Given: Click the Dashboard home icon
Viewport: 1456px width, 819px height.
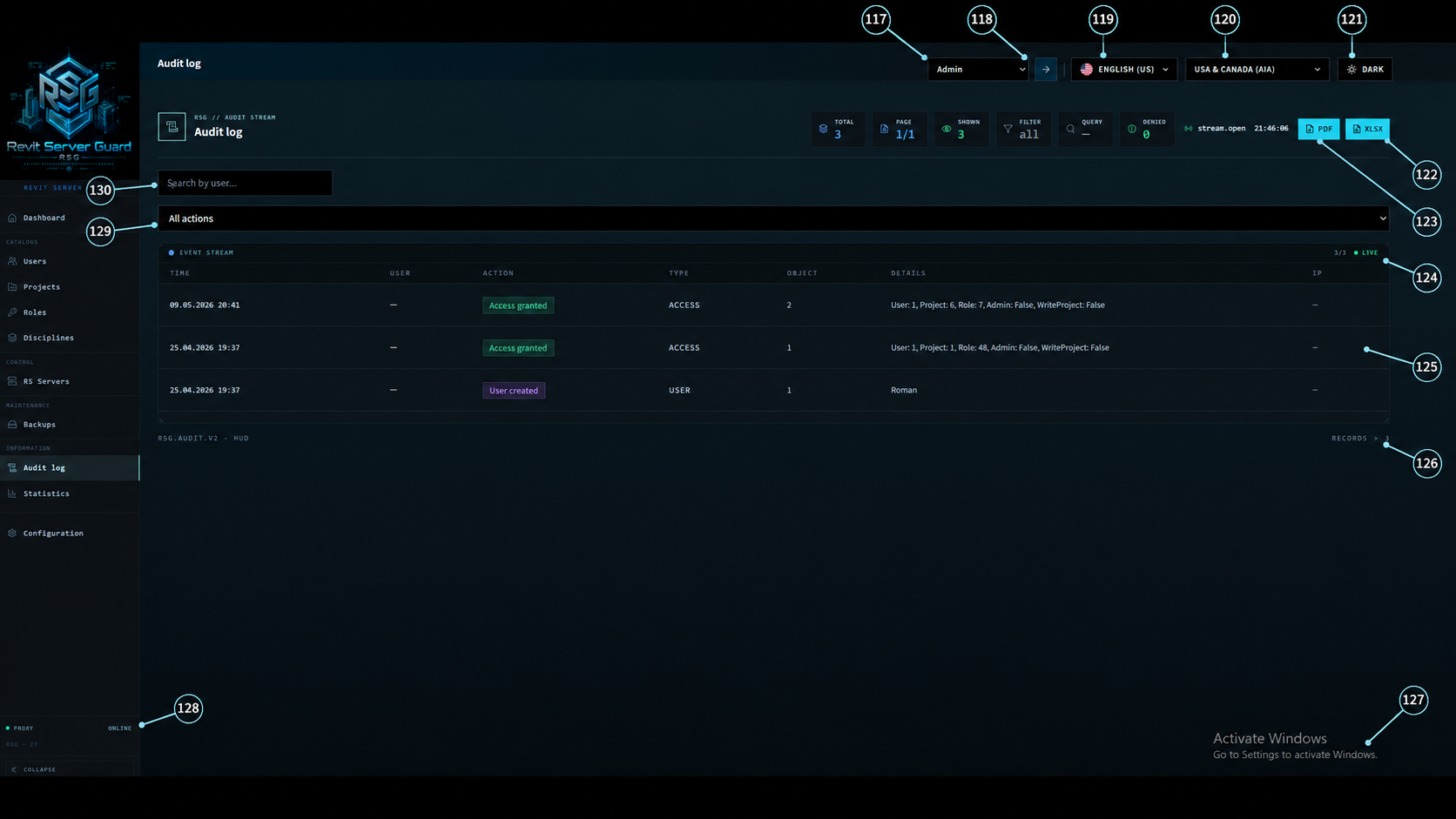Looking at the screenshot, I should 12,218.
